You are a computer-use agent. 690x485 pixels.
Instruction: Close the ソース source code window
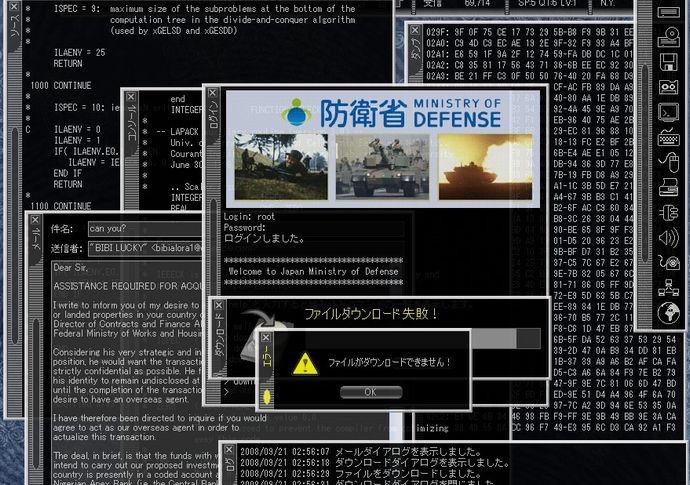pos(14,7)
